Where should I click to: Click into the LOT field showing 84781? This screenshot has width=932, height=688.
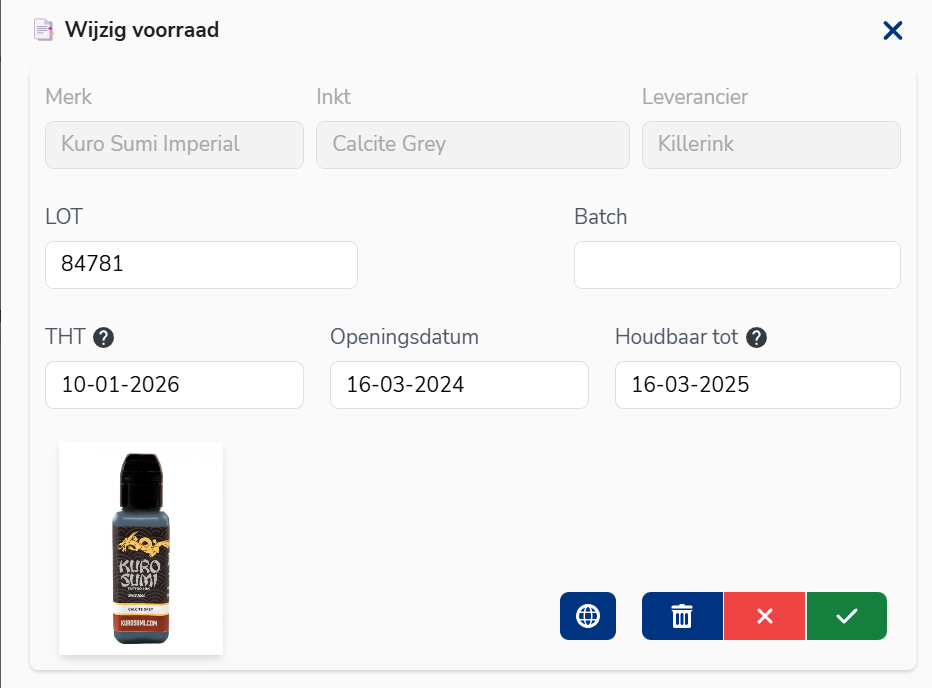click(201, 265)
